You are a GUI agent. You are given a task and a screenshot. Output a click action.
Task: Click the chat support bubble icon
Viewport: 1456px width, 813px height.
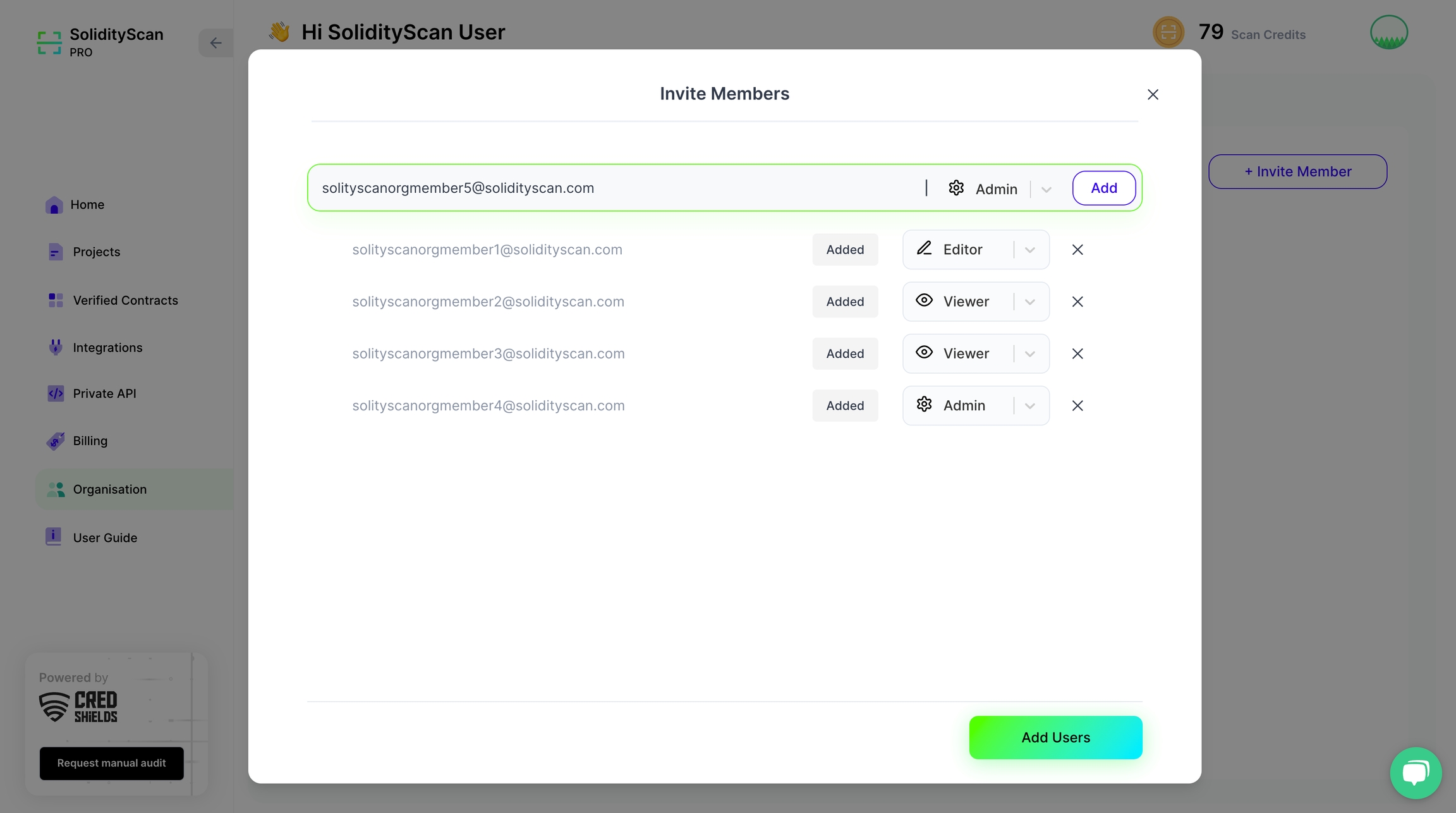click(x=1416, y=773)
